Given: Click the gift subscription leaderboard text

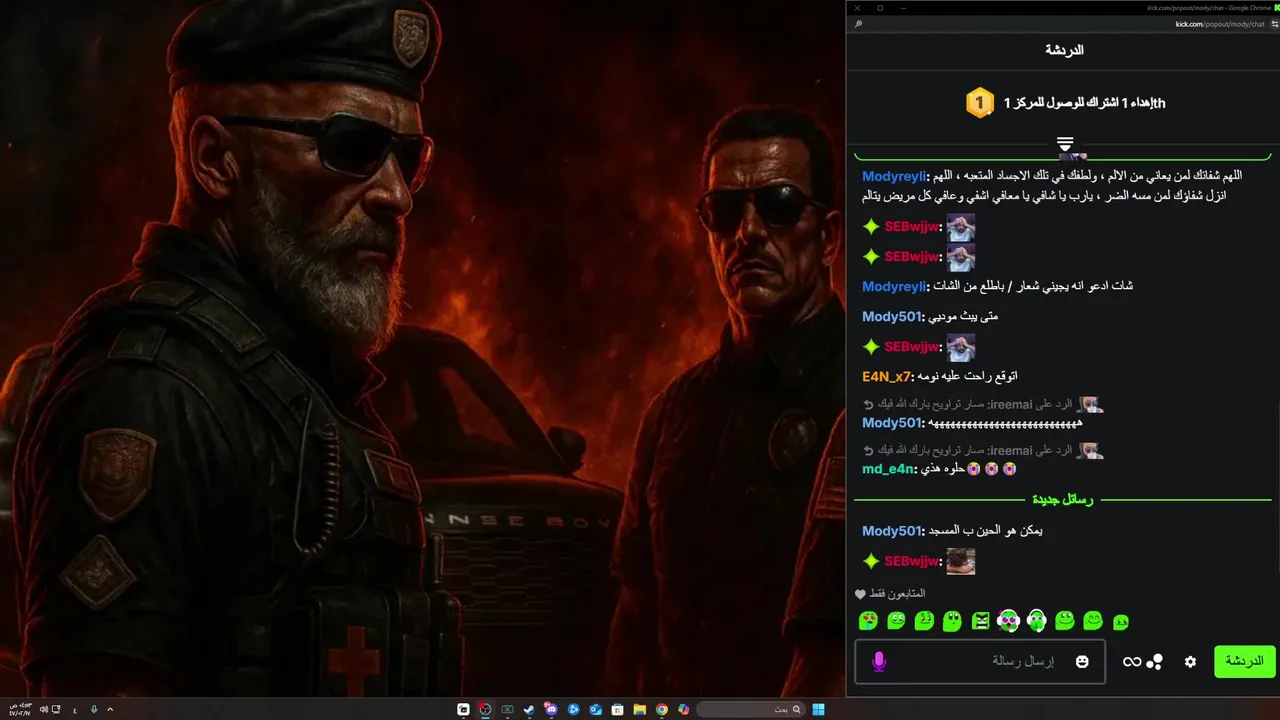Looking at the screenshot, I should tap(1084, 103).
